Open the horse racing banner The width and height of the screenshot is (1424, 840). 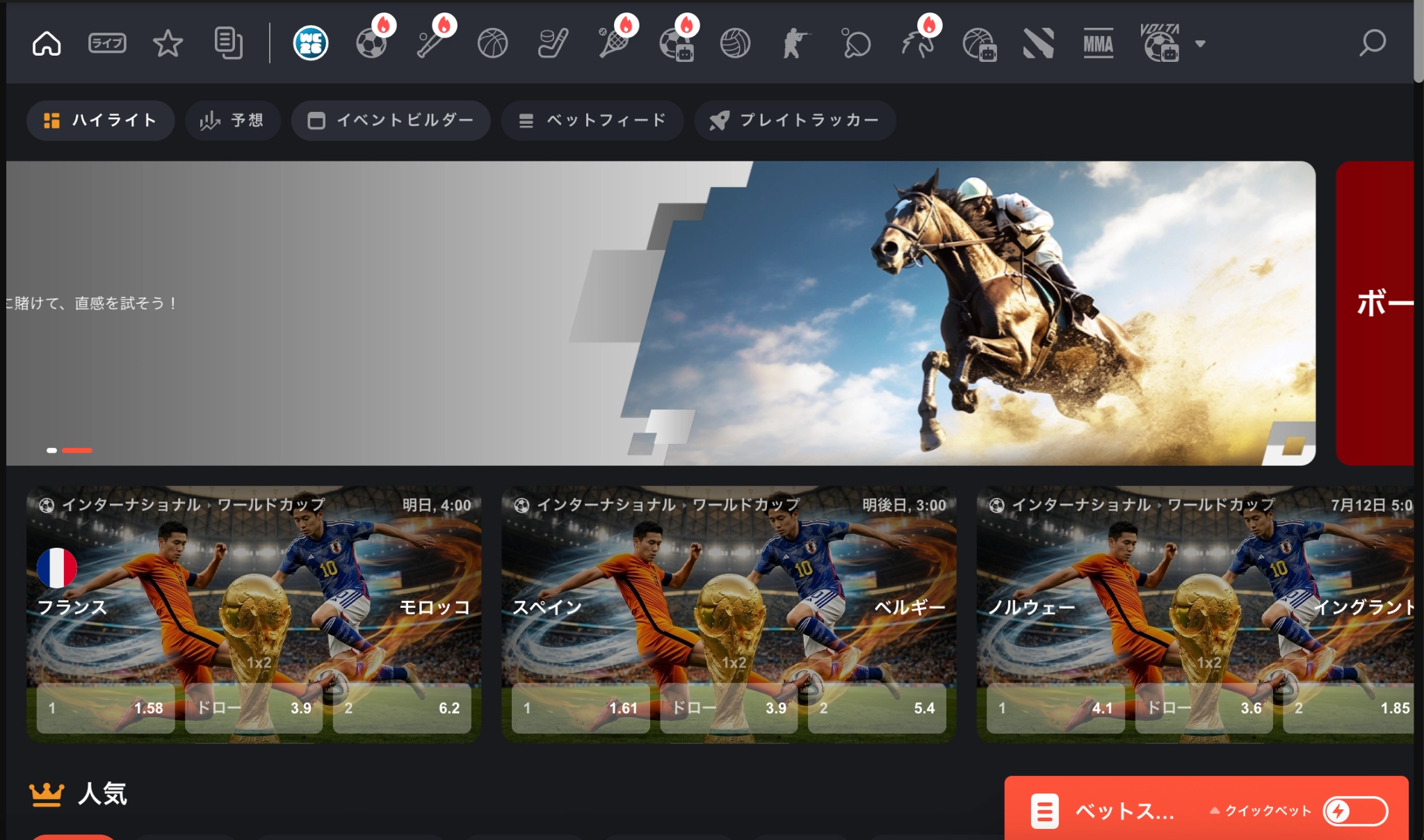coord(661,313)
